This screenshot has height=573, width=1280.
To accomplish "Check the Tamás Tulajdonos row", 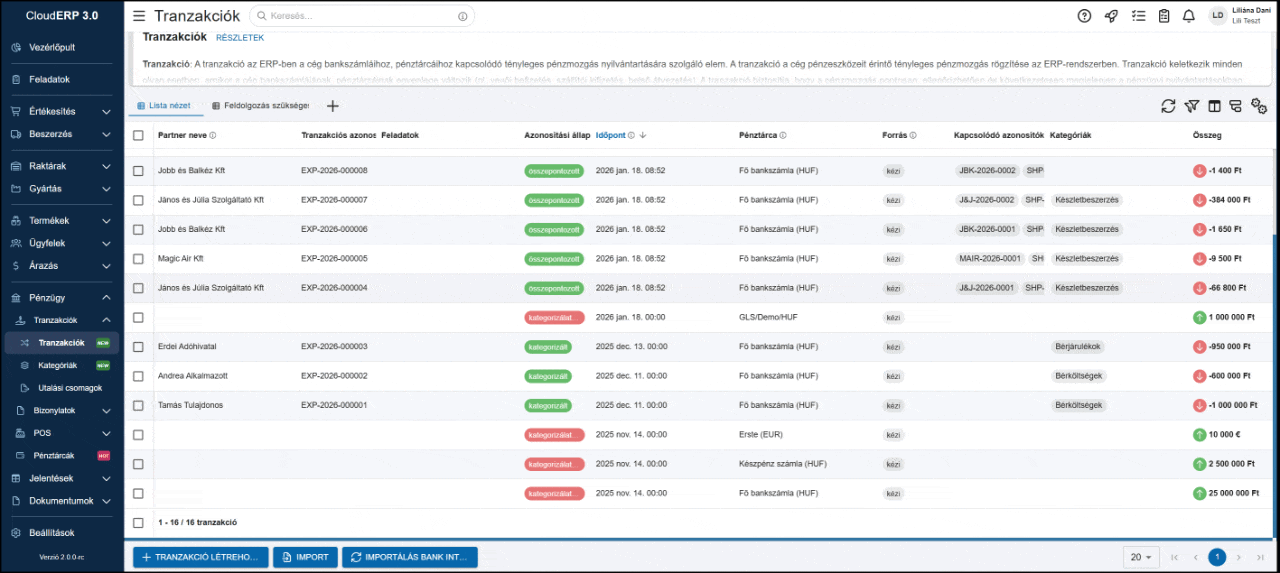I will pyautogui.click(x=138, y=405).
